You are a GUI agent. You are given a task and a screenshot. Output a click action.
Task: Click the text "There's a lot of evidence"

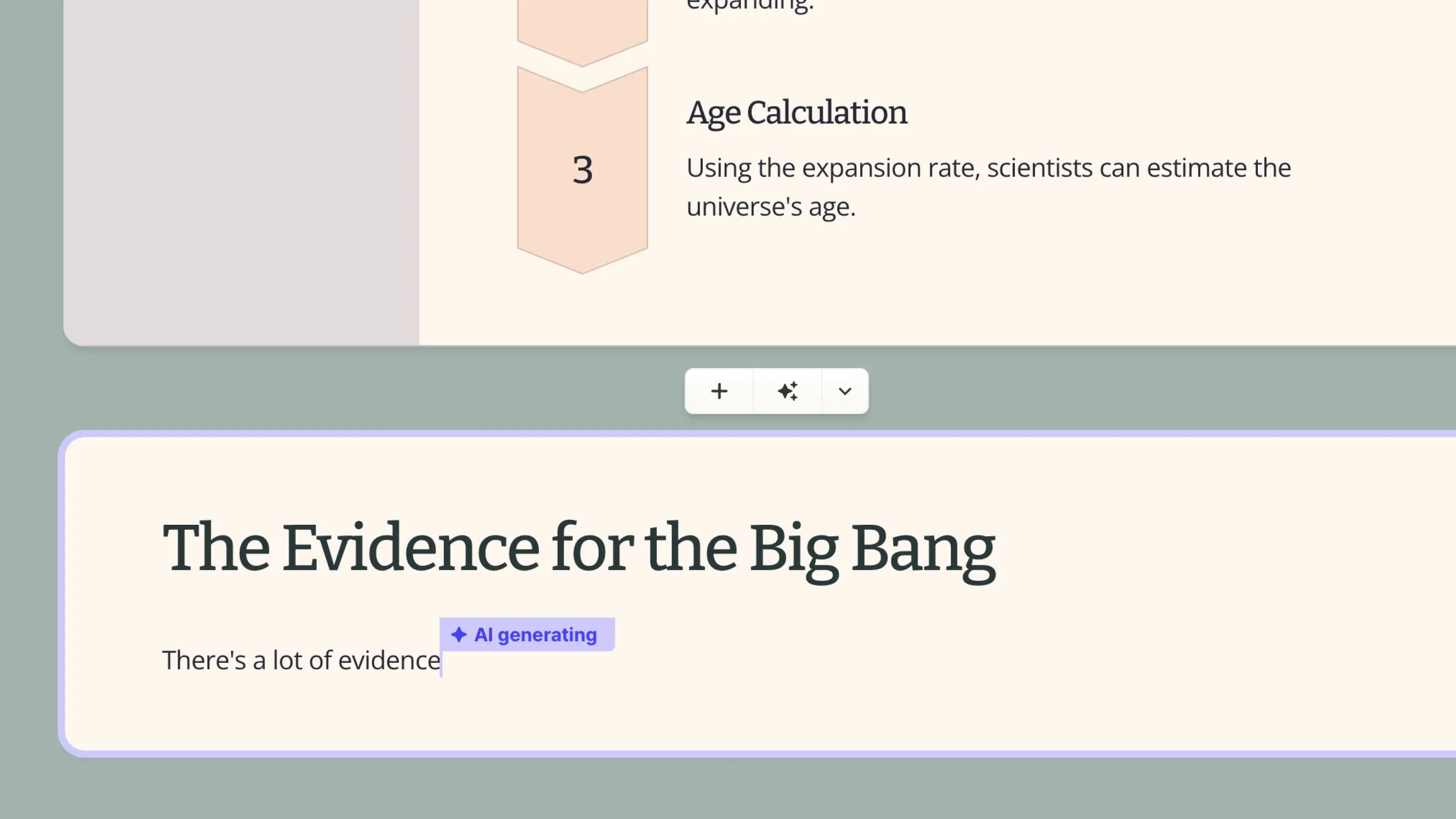point(301,660)
